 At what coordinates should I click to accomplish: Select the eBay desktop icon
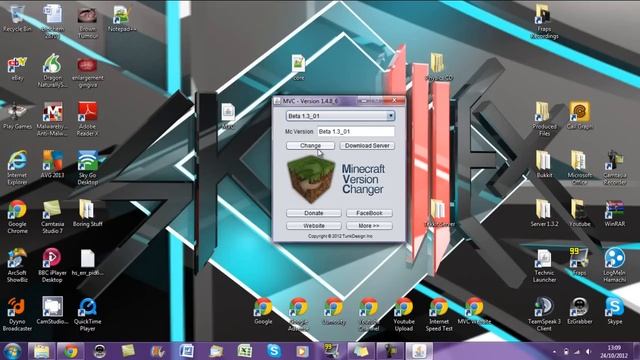(17, 68)
